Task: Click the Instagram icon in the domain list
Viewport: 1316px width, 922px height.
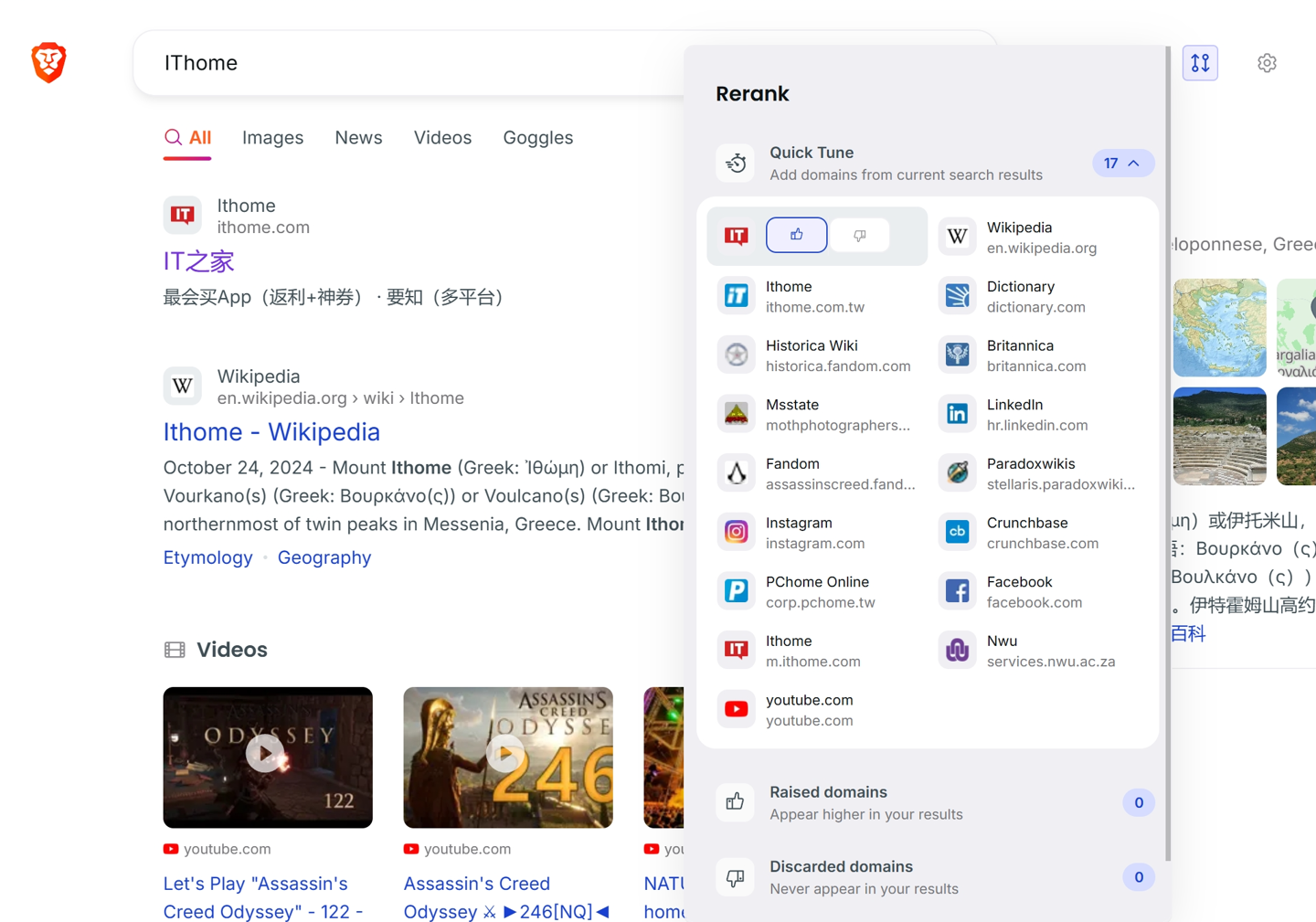Action: point(736,531)
